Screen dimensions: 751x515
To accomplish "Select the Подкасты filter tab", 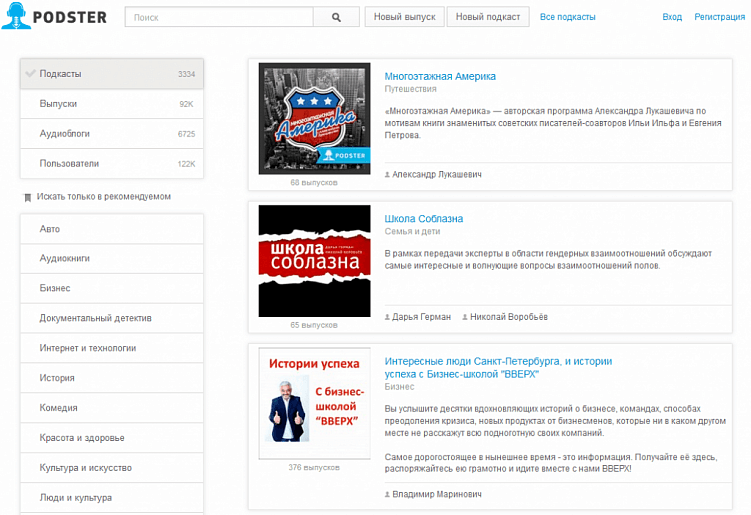I will (x=112, y=74).
